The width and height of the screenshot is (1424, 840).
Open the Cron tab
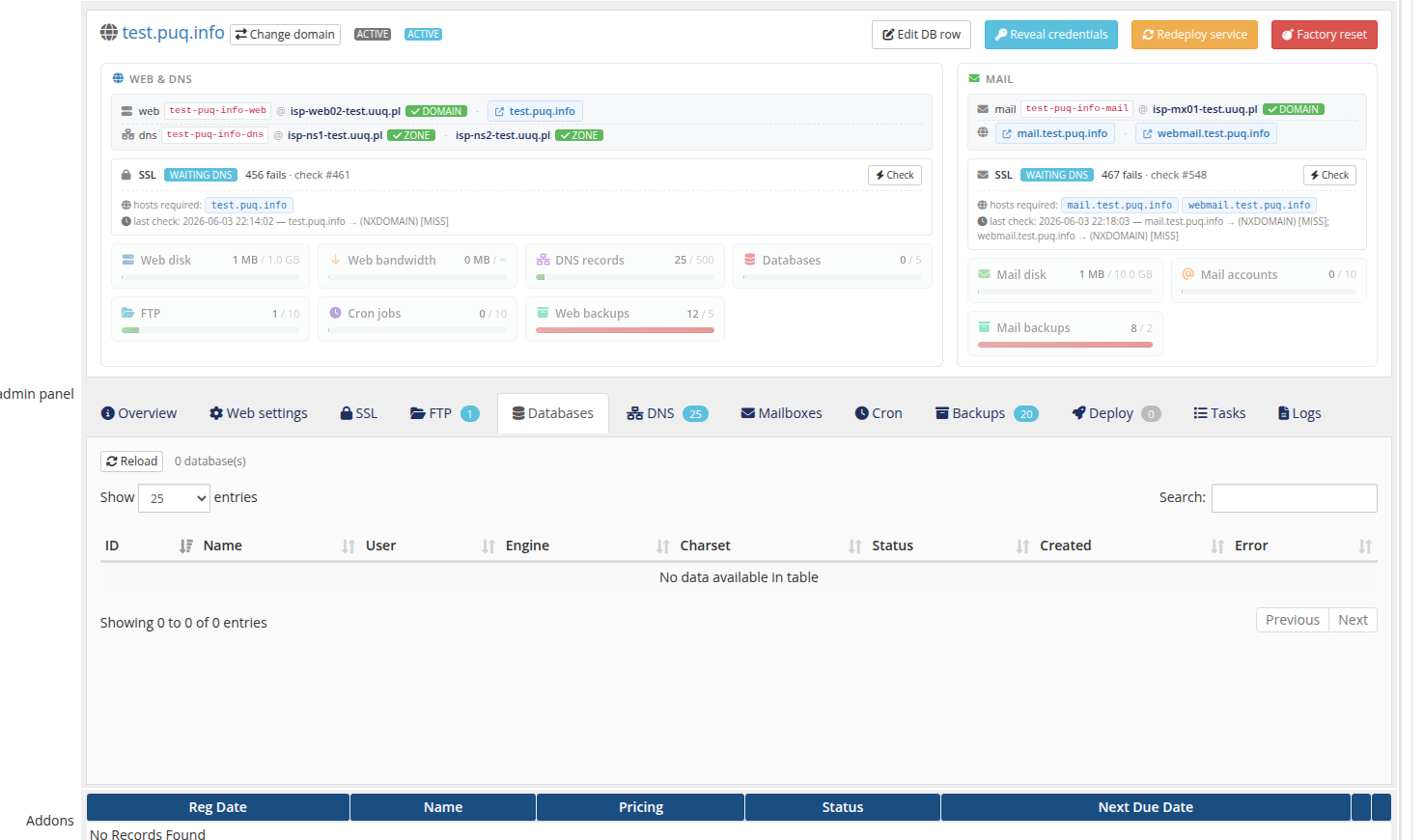(879, 413)
